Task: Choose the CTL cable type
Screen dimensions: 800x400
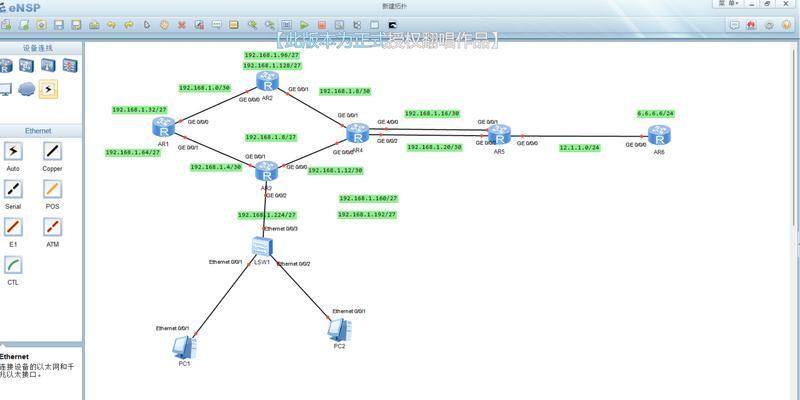Action: (13, 265)
